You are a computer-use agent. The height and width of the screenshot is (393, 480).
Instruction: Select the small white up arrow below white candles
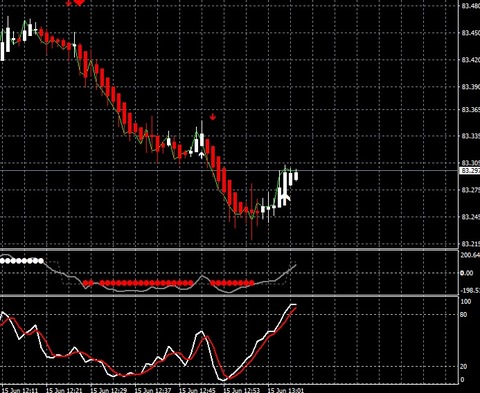click(201, 155)
